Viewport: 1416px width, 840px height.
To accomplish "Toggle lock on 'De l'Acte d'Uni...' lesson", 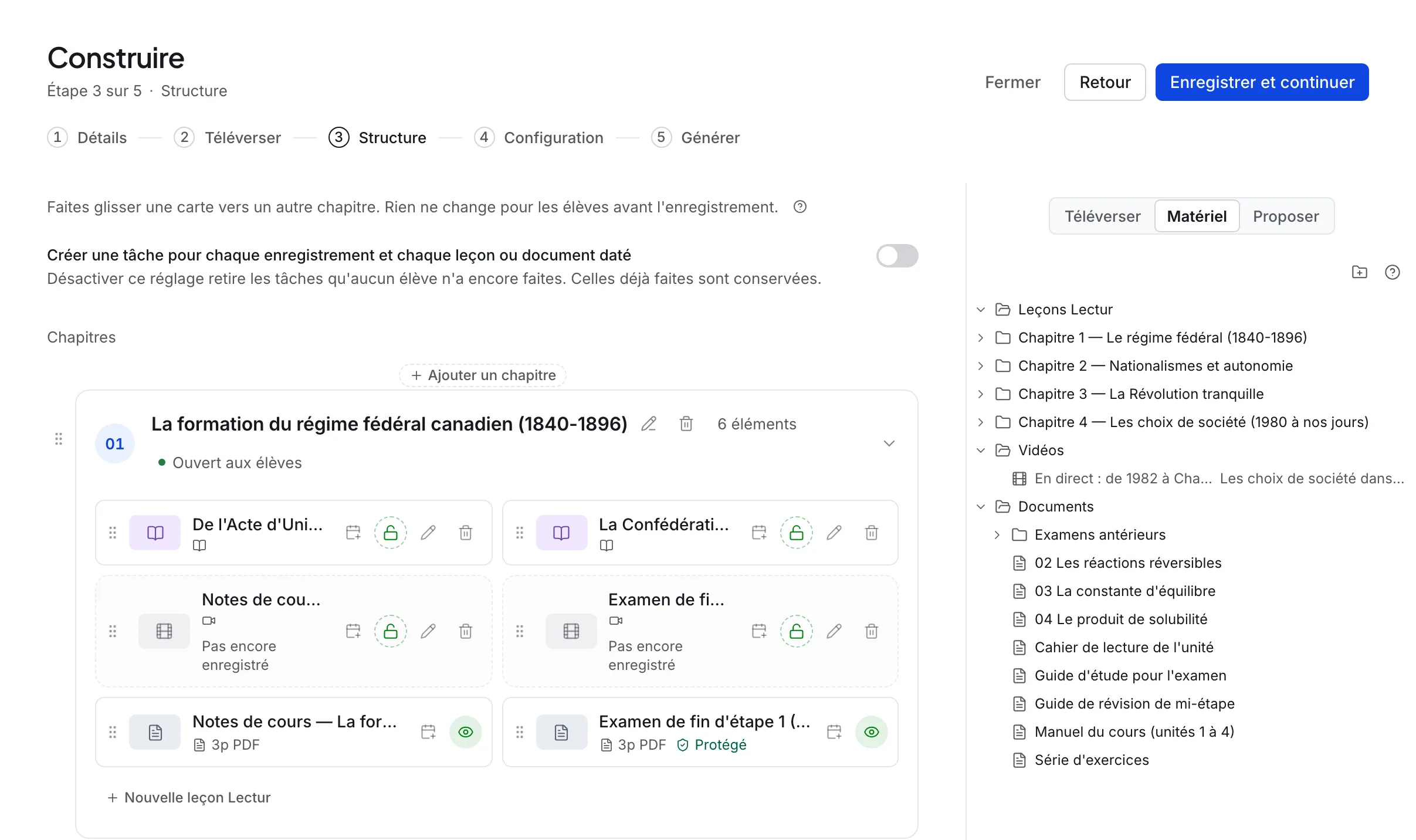I will pyautogui.click(x=391, y=533).
